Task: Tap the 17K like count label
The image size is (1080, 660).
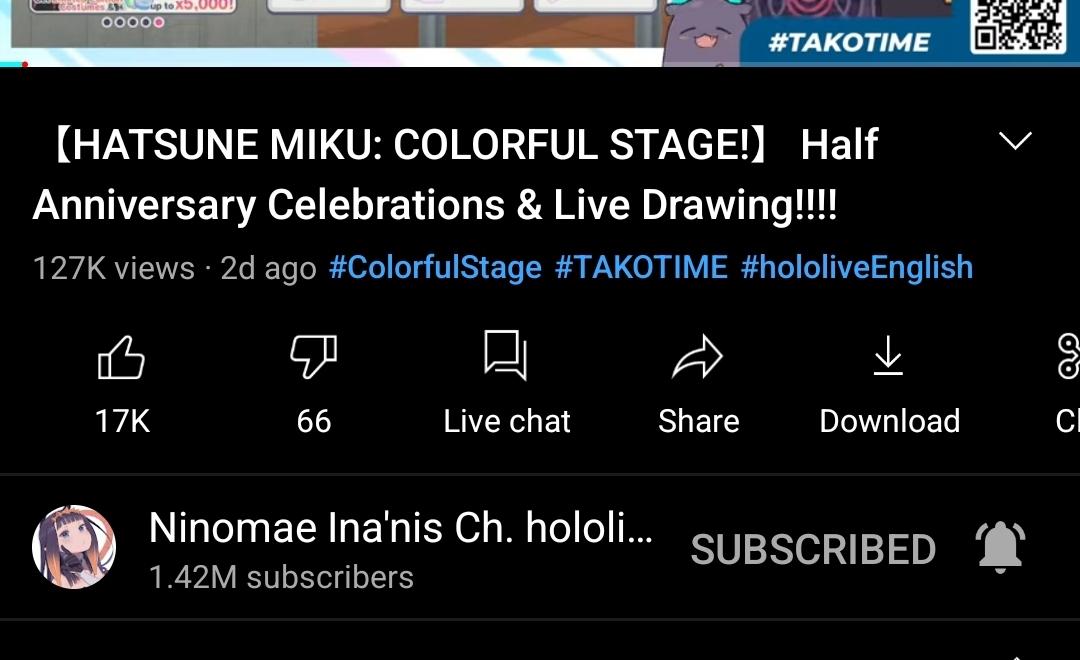Action: click(122, 421)
